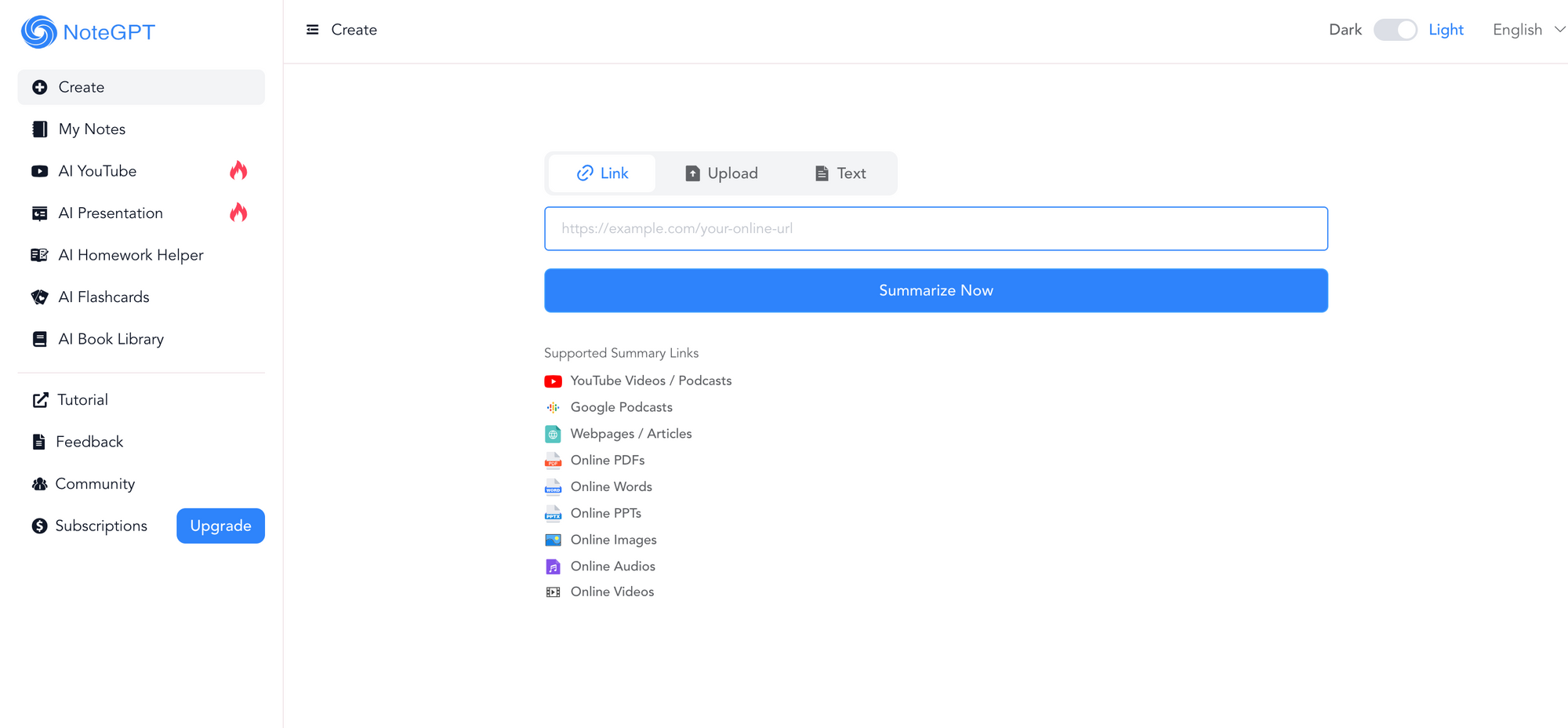Open AI Homework Helper in the sidebar
The width and height of the screenshot is (1568, 728).
141,255
